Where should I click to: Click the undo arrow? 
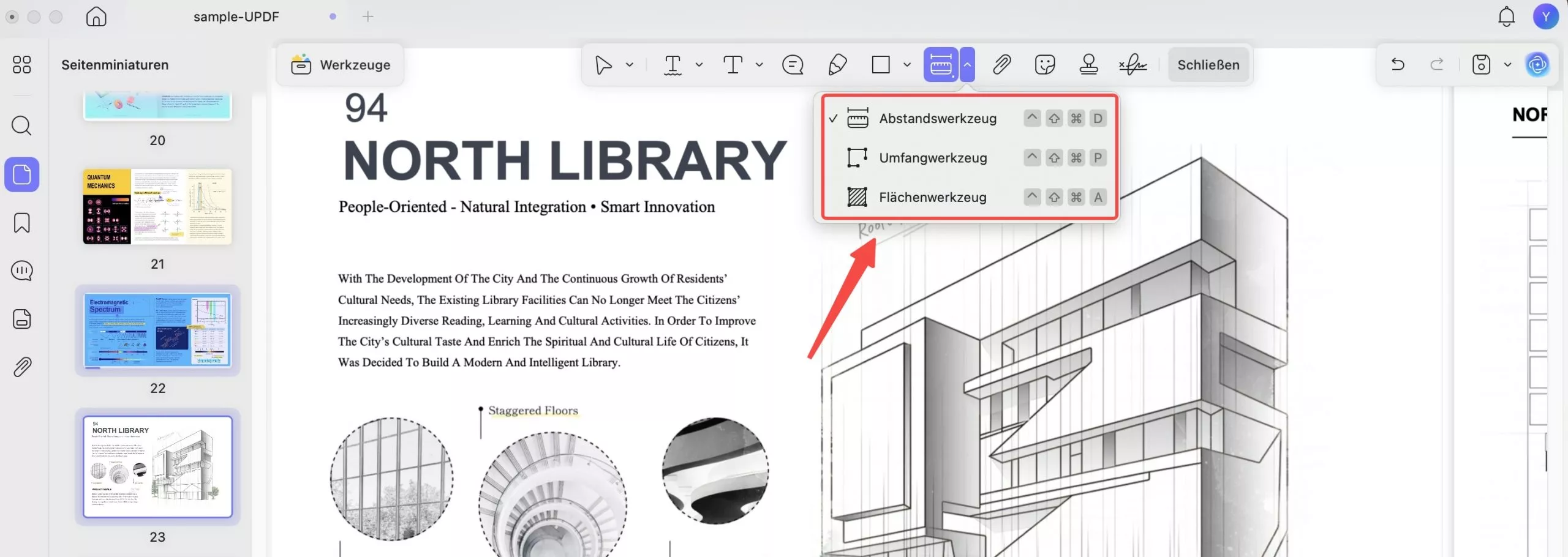[1398, 64]
